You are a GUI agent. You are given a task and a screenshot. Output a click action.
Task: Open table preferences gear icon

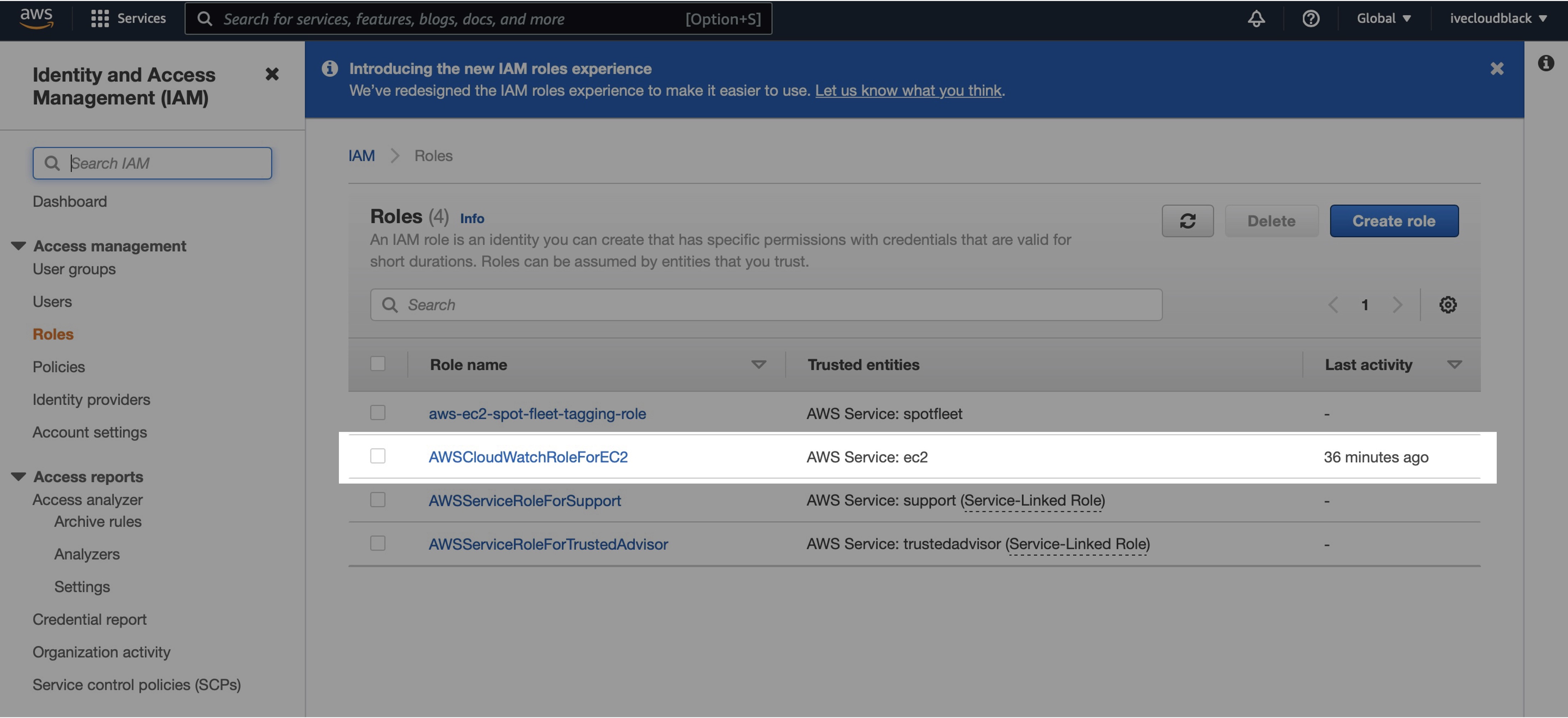(x=1448, y=304)
